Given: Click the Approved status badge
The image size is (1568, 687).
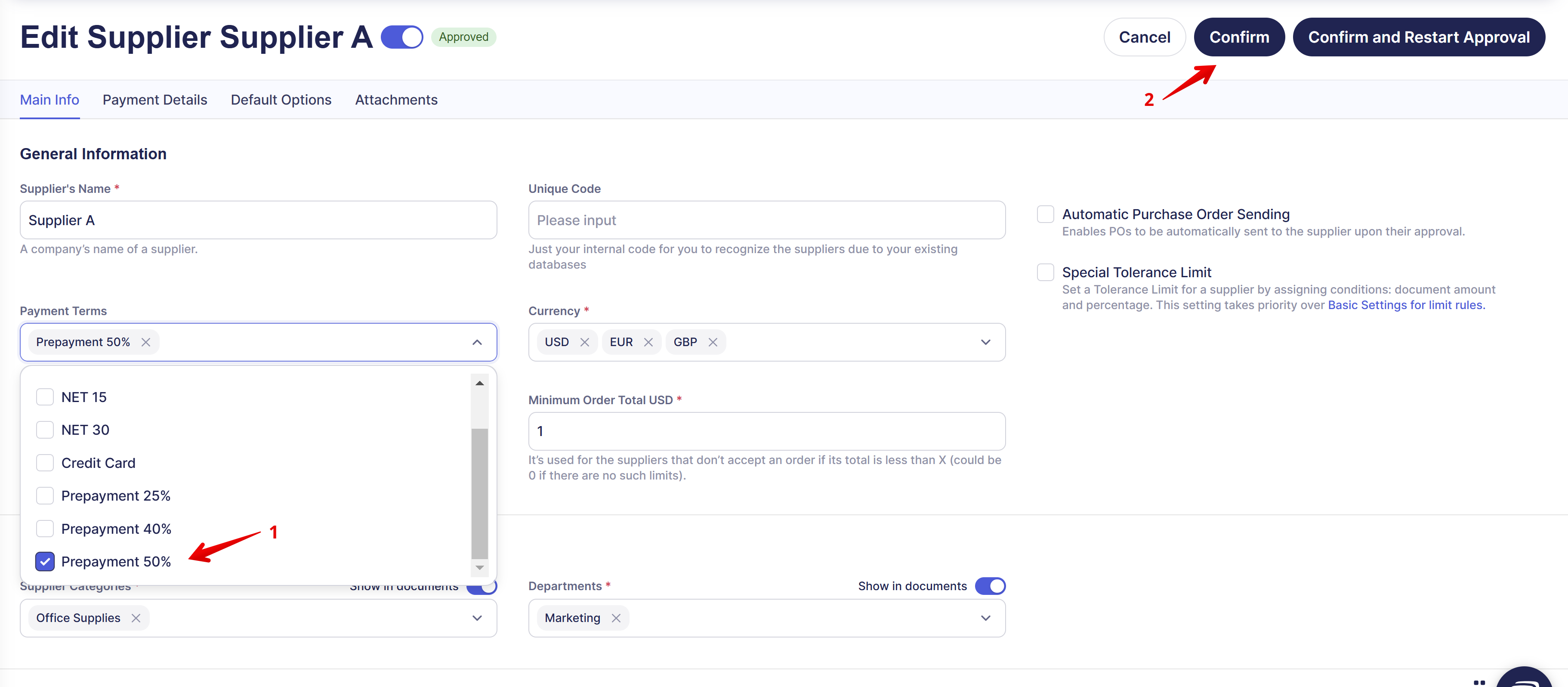Looking at the screenshot, I should (463, 37).
